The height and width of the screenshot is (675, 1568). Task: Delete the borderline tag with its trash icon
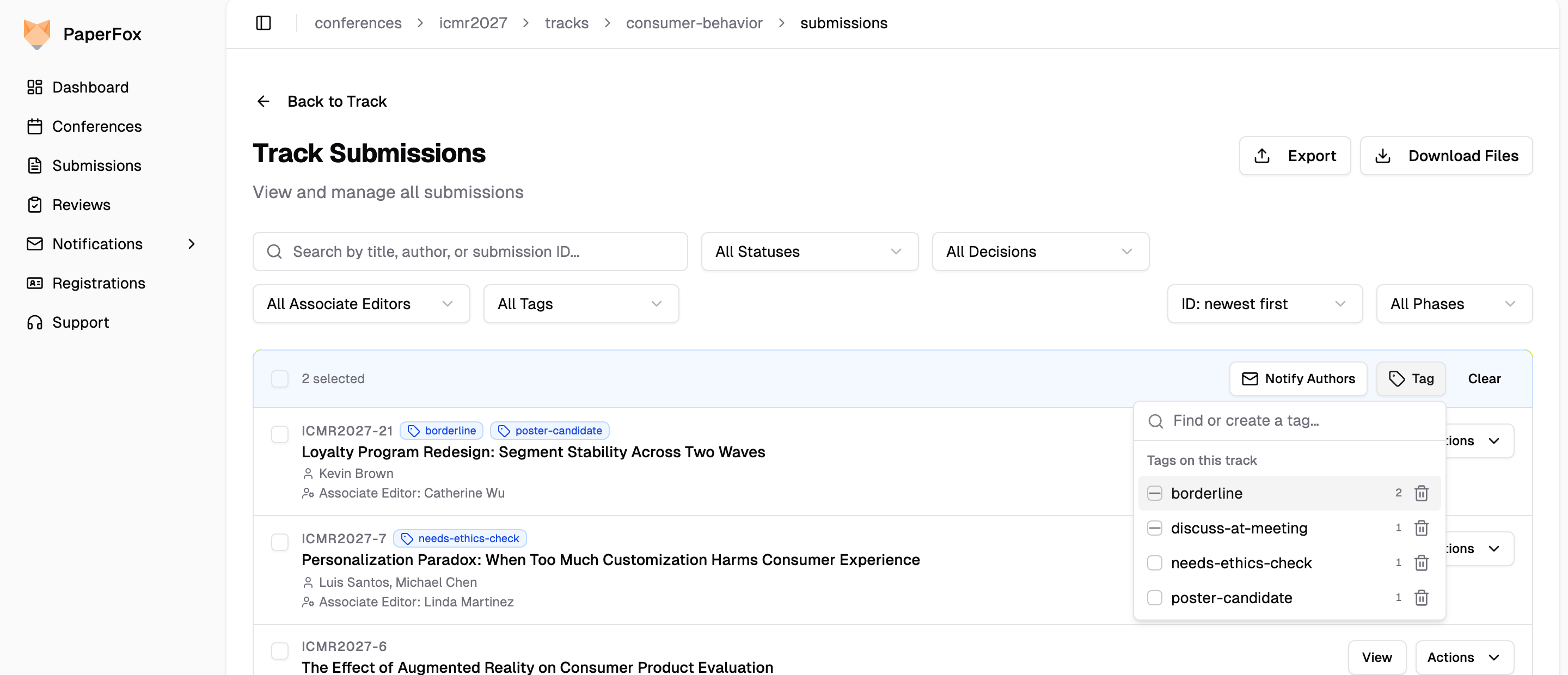pyautogui.click(x=1422, y=493)
